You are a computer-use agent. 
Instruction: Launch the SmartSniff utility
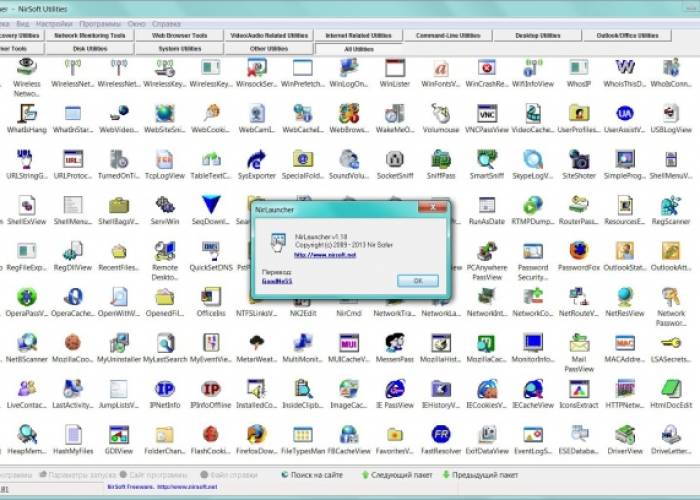tap(487, 159)
